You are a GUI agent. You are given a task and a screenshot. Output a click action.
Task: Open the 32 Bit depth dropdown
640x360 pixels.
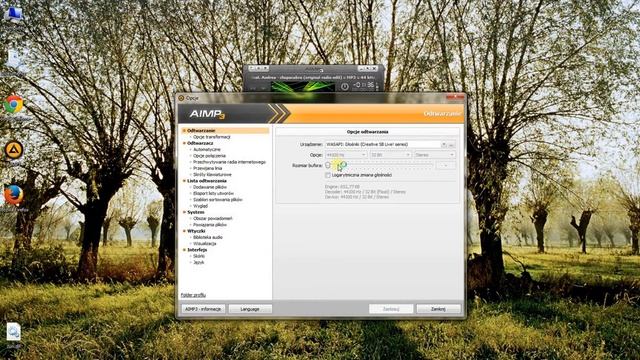[391, 155]
